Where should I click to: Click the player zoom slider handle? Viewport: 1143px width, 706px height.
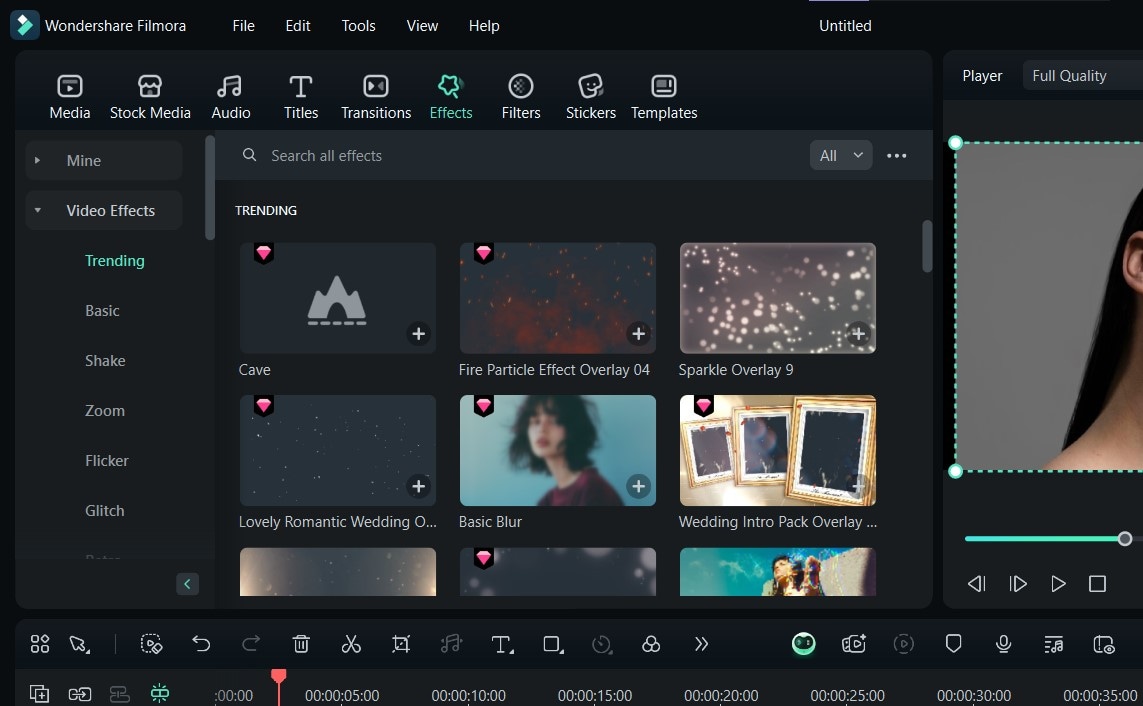(x=1125, y=538)
